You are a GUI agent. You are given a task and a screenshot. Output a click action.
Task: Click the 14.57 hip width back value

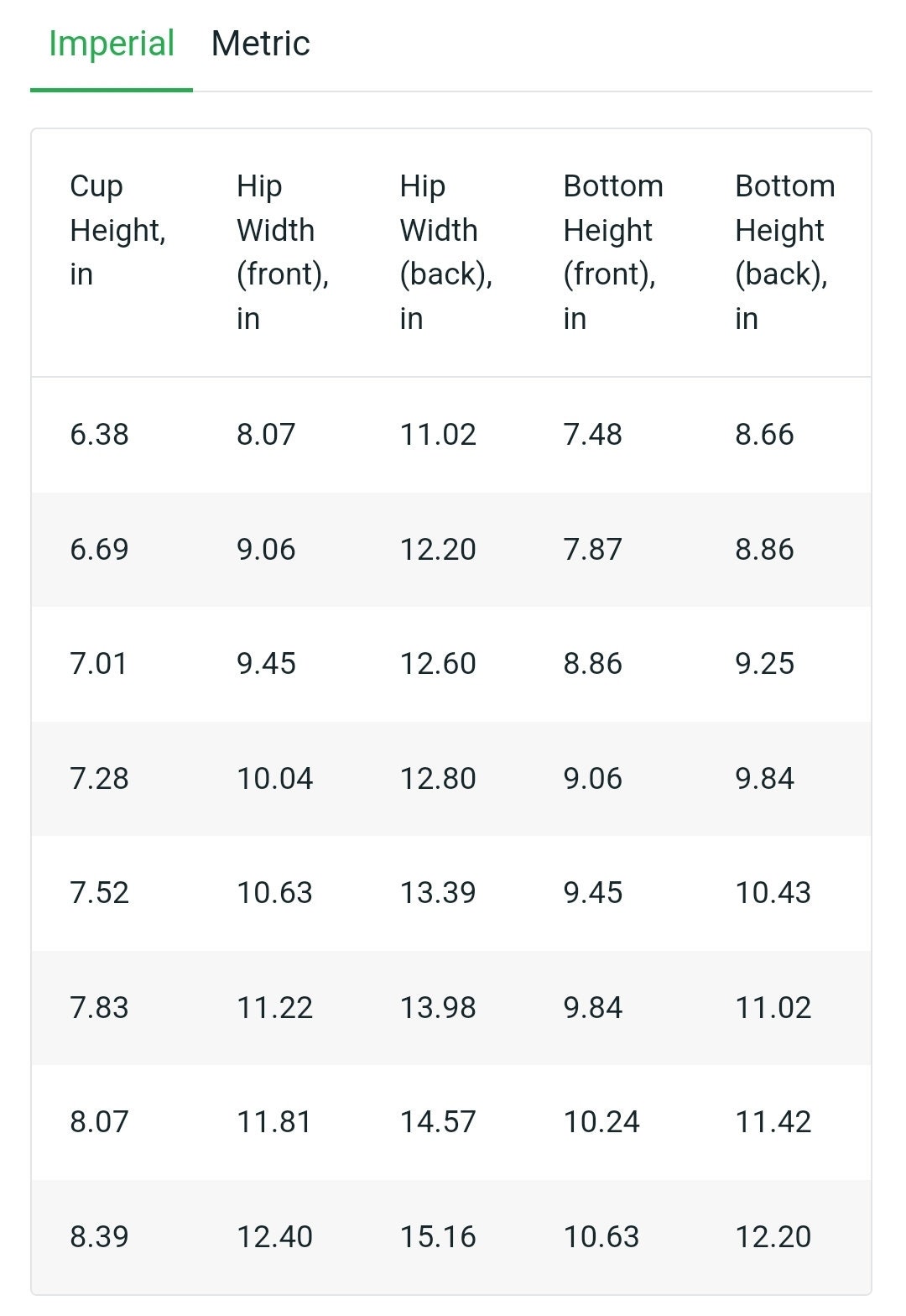(x=438, y=1122)
